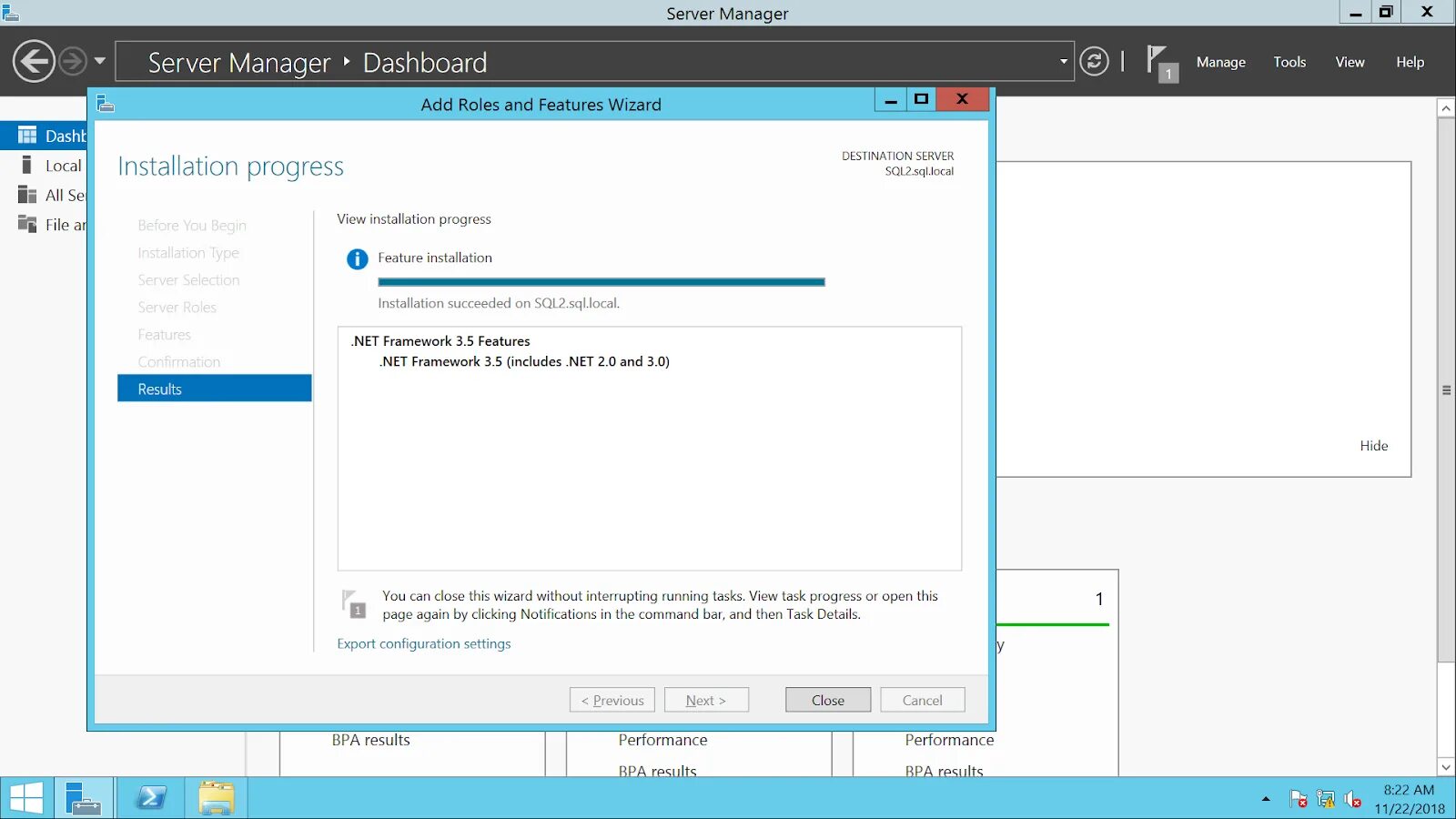Click the Server Manager window title icon
The image size is (1456, 819).
[x=10, y=12]
